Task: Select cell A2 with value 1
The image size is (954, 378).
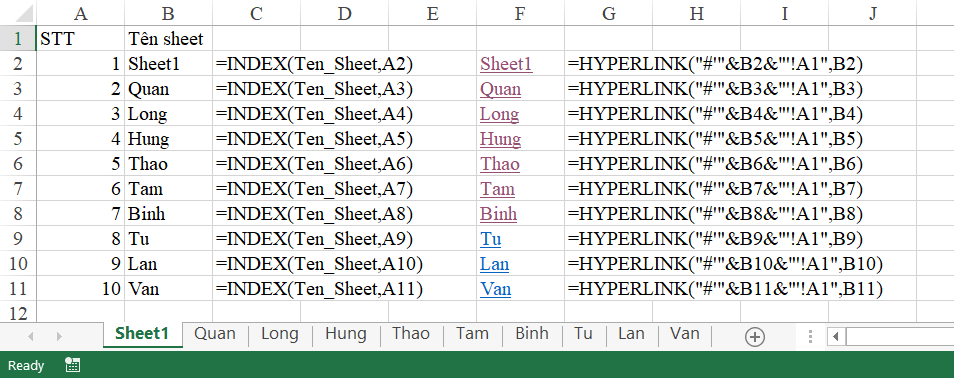Action: pos(80,64)
